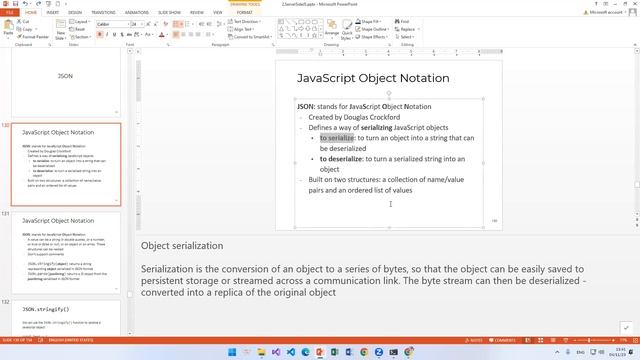Open Shape Effects options
This screenshot has height=360, width=640.
point(371,37)
